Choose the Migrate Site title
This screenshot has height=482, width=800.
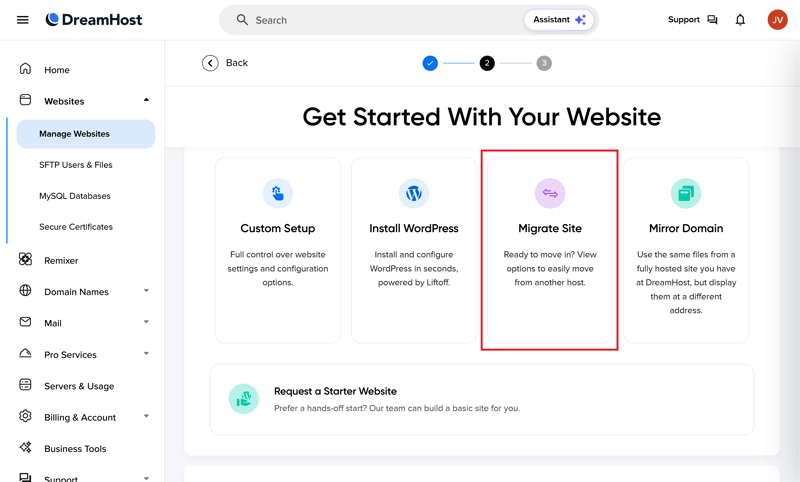tap(550, 229)
